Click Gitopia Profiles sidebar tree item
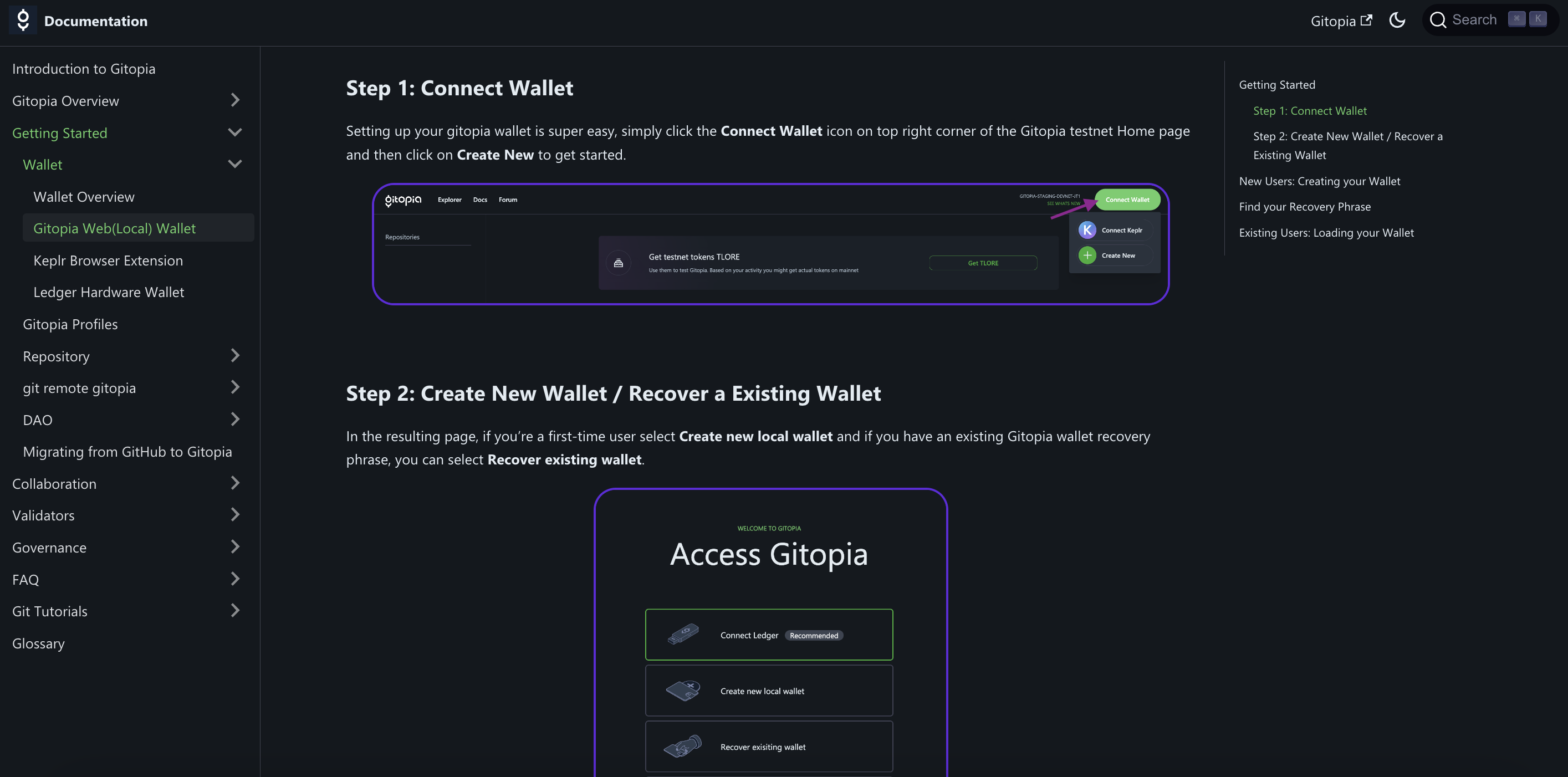 [70, 324]
